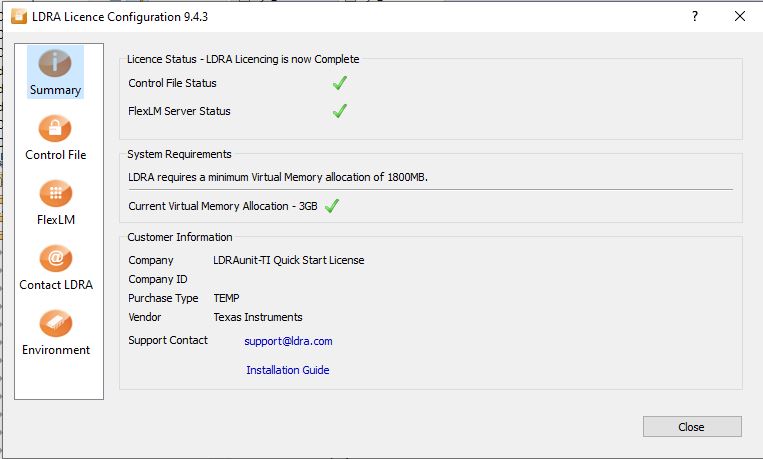Click the 'LDRA Licence Configuration 9.4.3' window title

coord(120,17)
